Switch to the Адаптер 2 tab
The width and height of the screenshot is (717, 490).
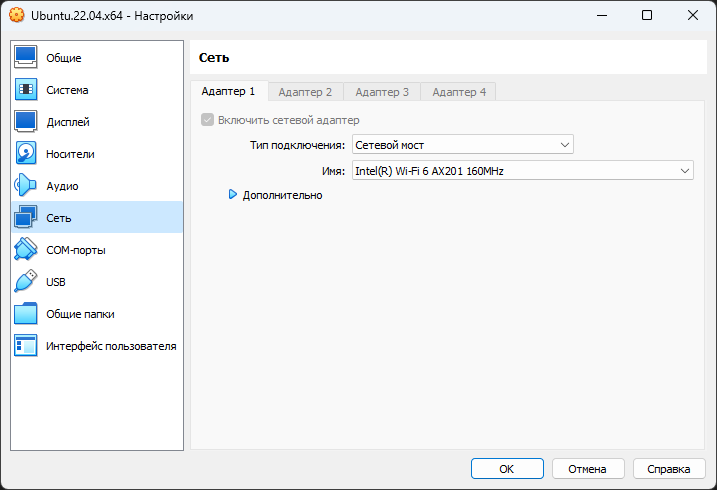(x=305, y=92)
